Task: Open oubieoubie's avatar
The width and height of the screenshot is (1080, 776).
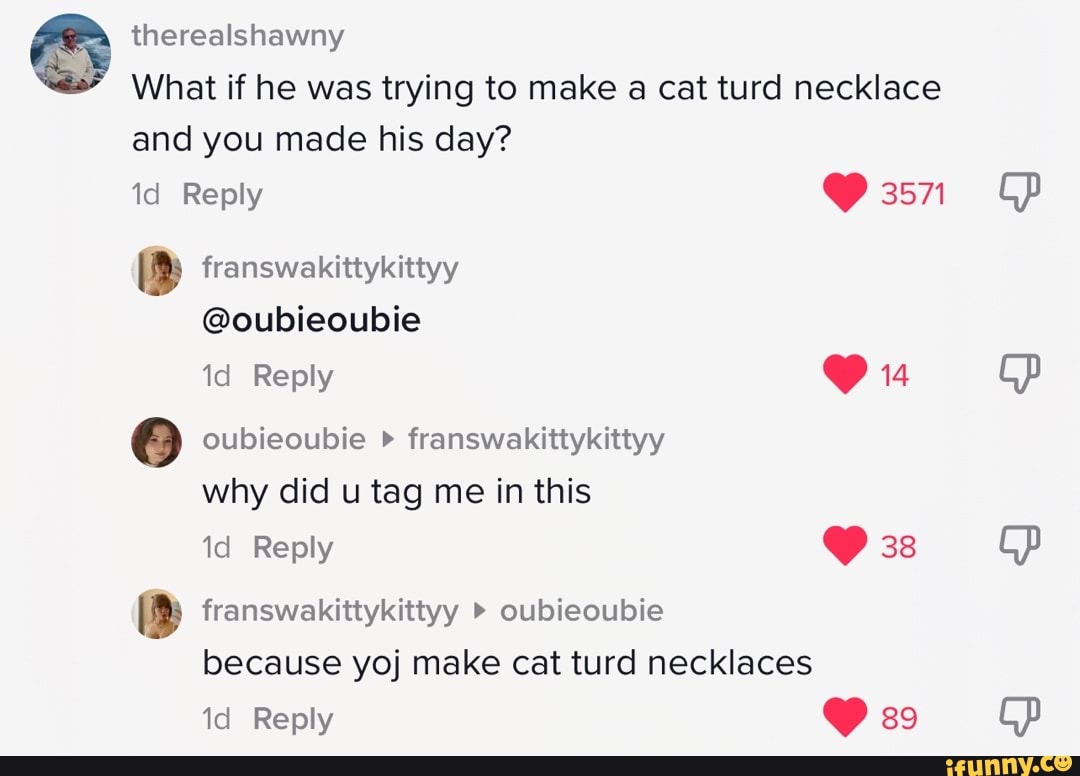Action: [157, 441]
